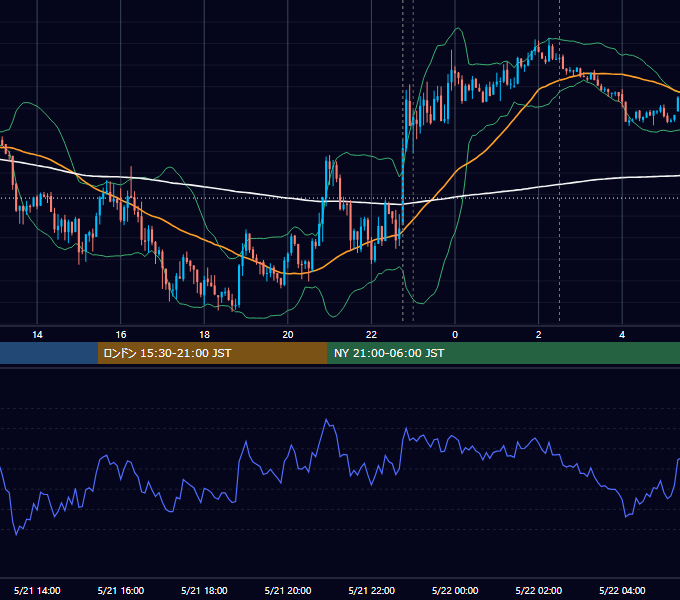Click the ロンドン 15:30-21:00 JST session bar
This screenshot has height=600, width=680.
click(212, 353)
